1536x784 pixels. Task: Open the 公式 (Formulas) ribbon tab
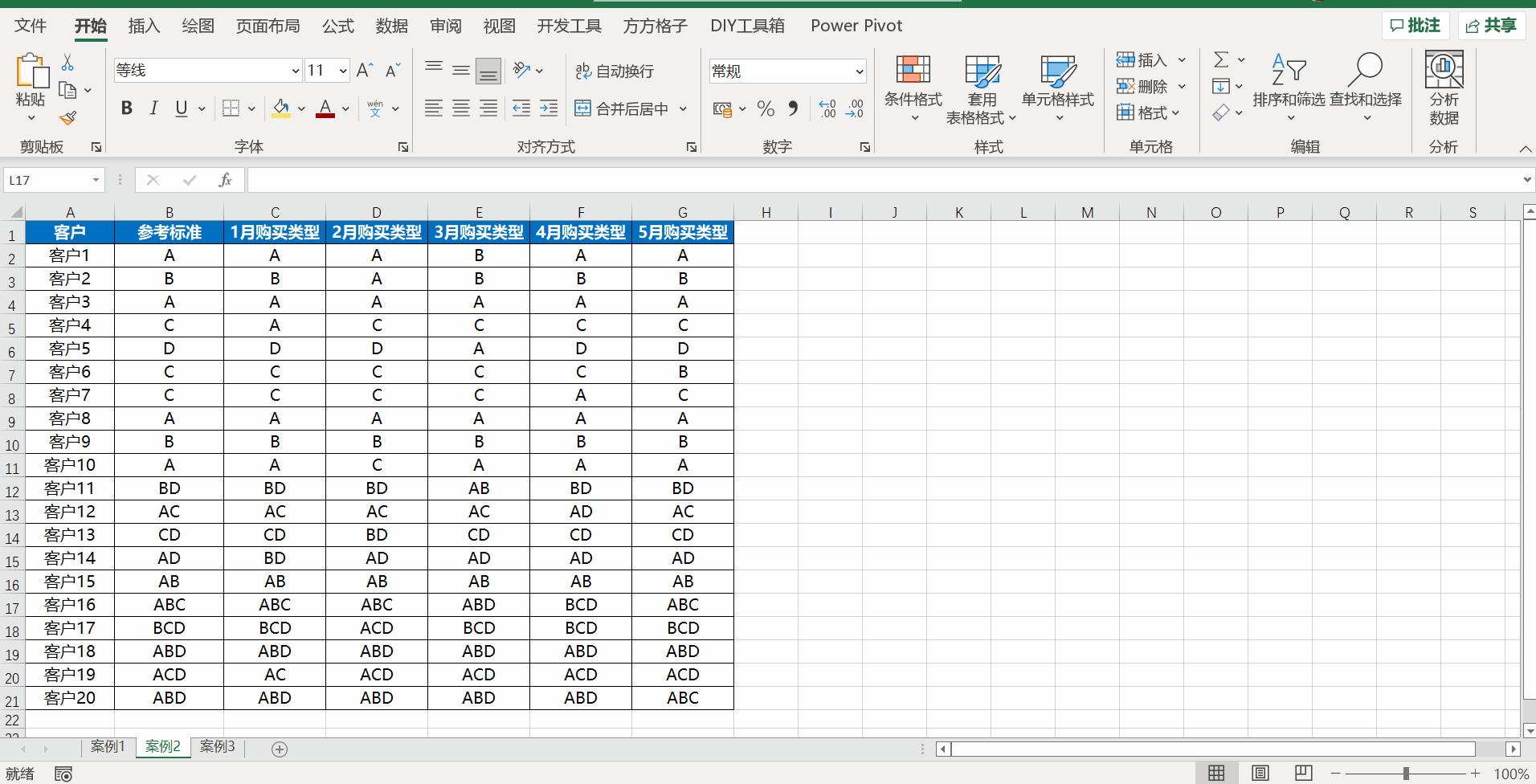coord(337,26)
